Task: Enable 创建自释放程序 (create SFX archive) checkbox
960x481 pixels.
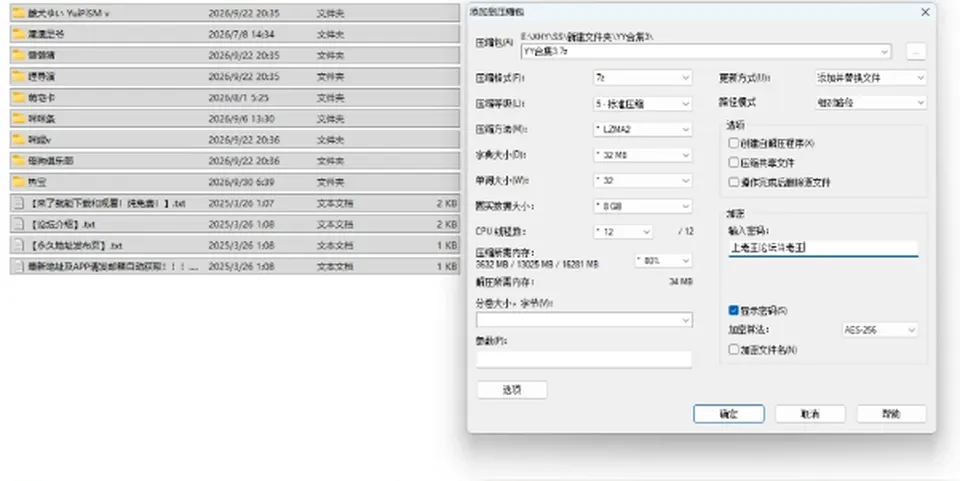Action: click(x=733, y=143)
